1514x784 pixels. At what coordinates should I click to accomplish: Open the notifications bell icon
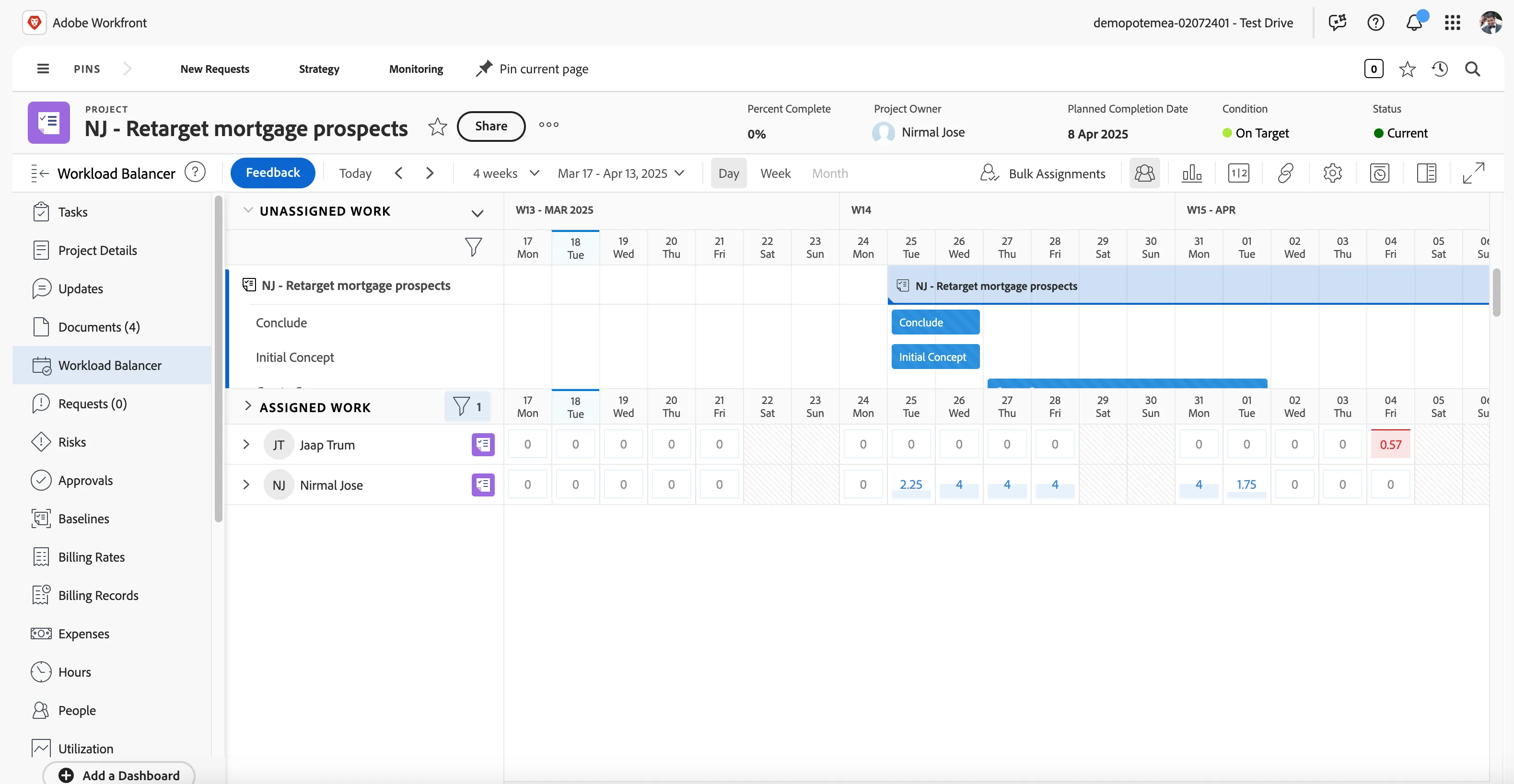point(1414,23)
